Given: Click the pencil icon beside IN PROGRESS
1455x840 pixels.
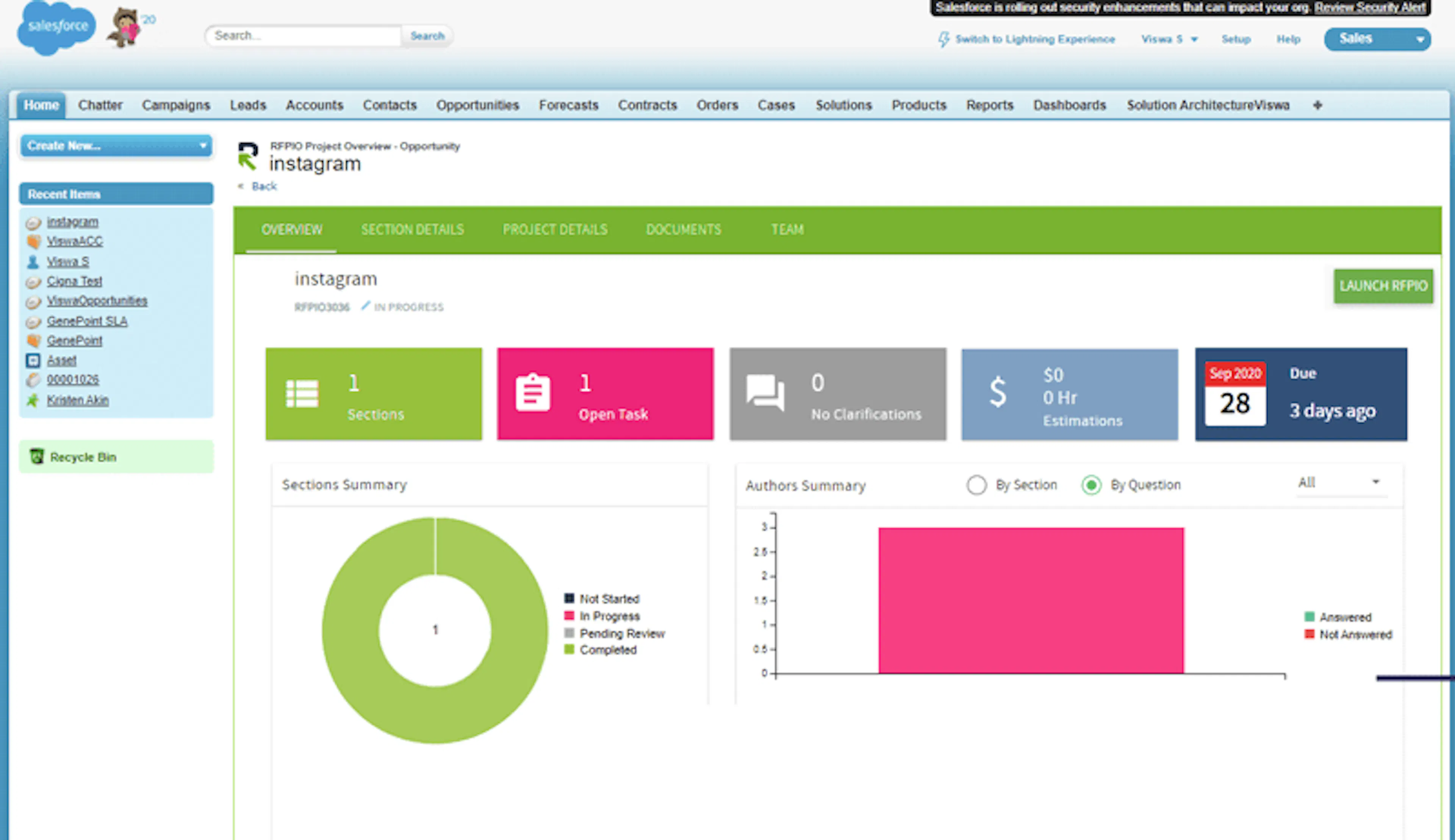Looking at the screenshot, I should point(365,306).
